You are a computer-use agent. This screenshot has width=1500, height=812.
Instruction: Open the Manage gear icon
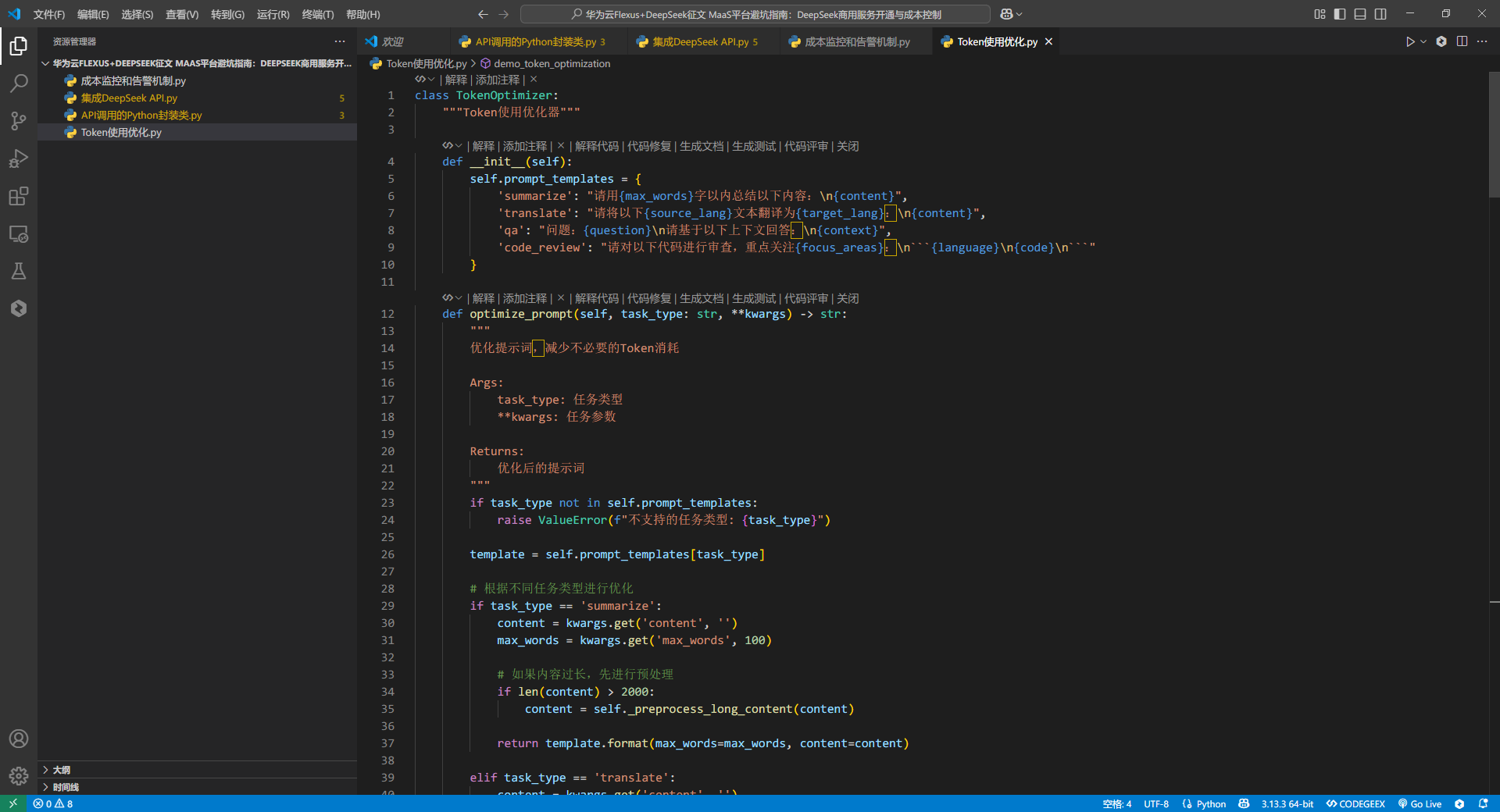click(x=19, y=776)
